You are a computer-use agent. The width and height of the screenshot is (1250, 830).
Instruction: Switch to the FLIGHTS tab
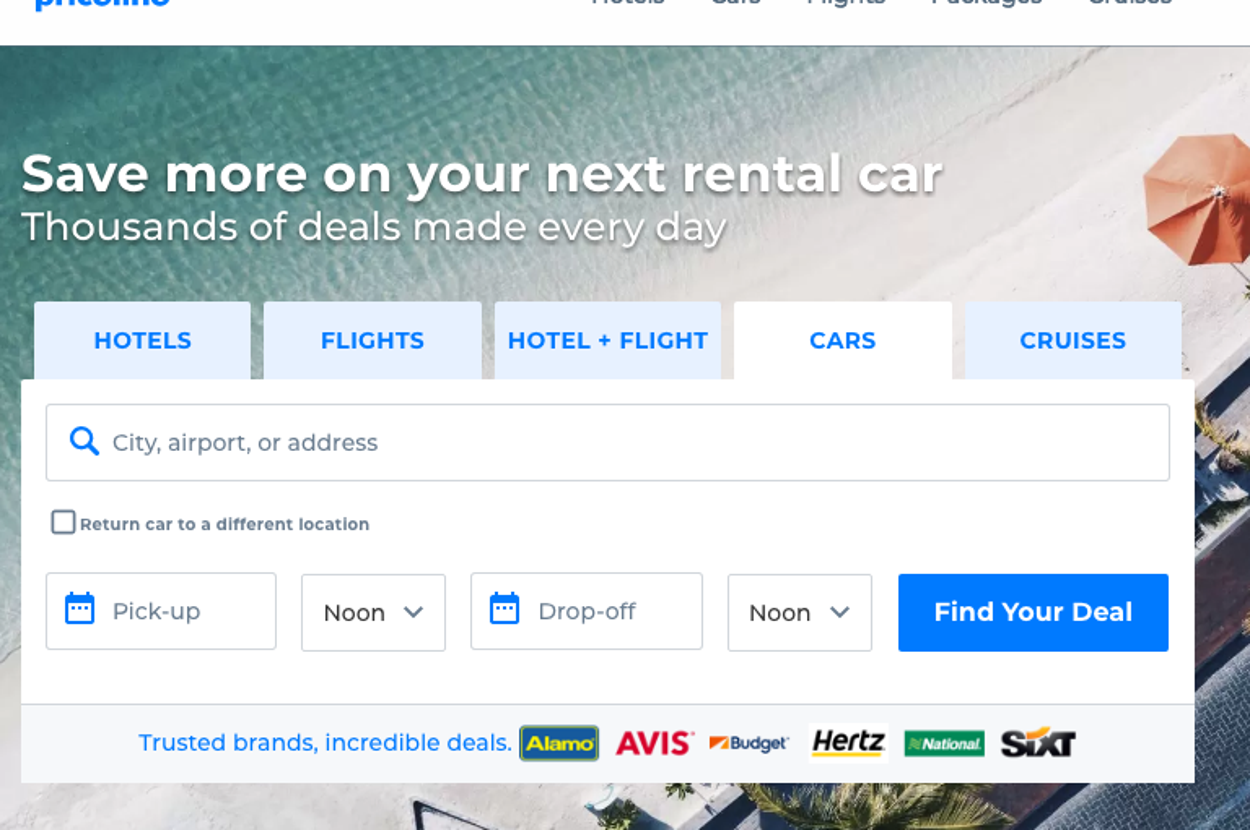point(372,341)
